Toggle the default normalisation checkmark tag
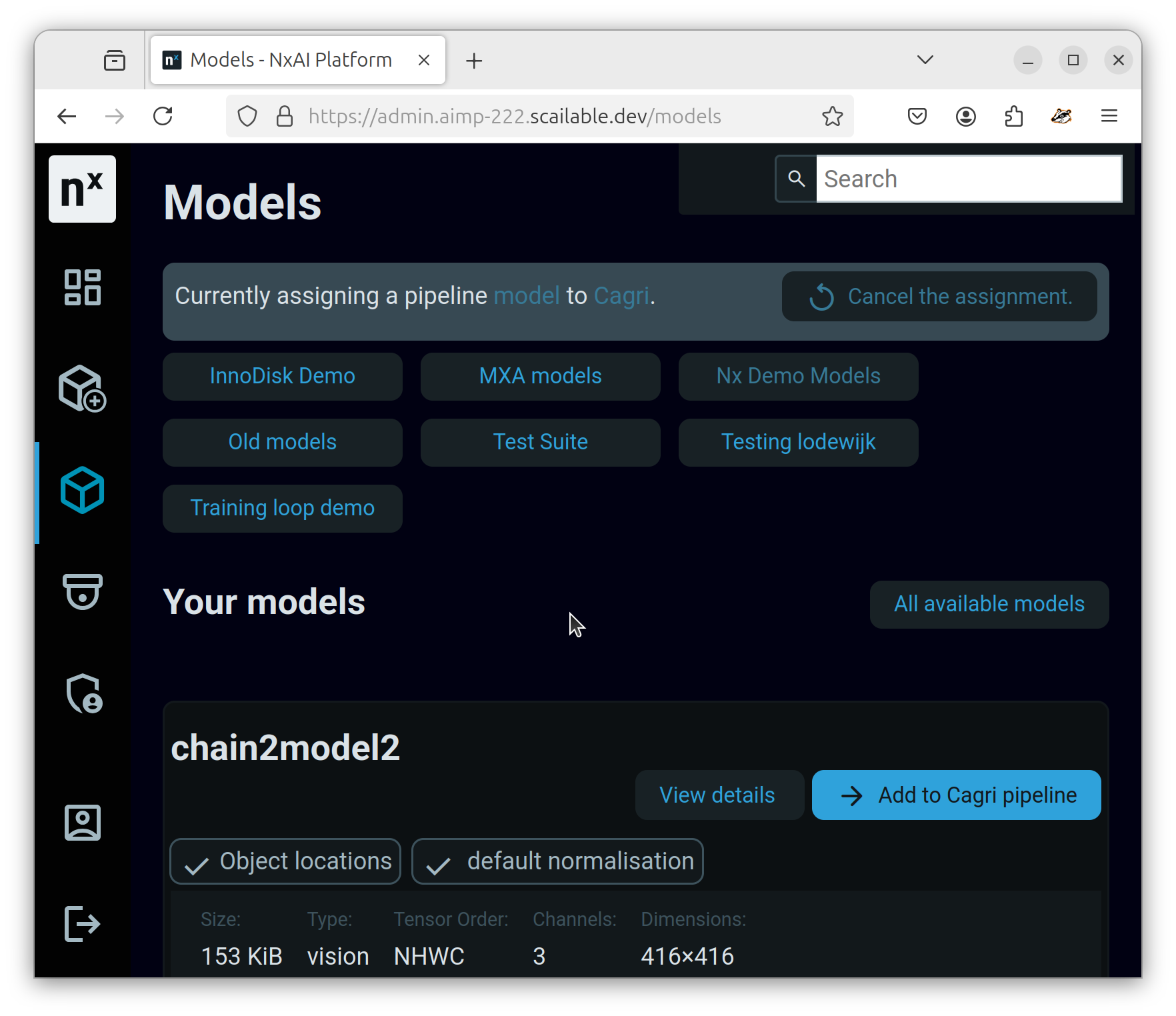Screen dimensions: 1176x1016 [557, 861]
